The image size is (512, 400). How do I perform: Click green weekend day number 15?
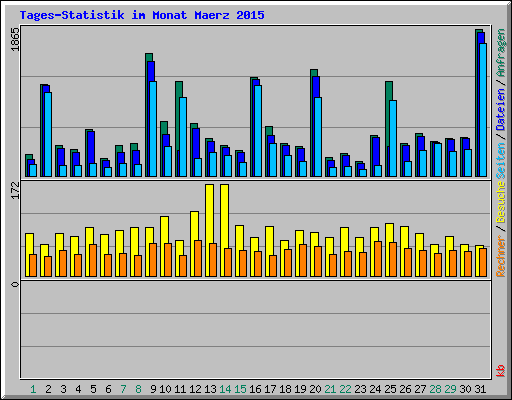(240, 389)
